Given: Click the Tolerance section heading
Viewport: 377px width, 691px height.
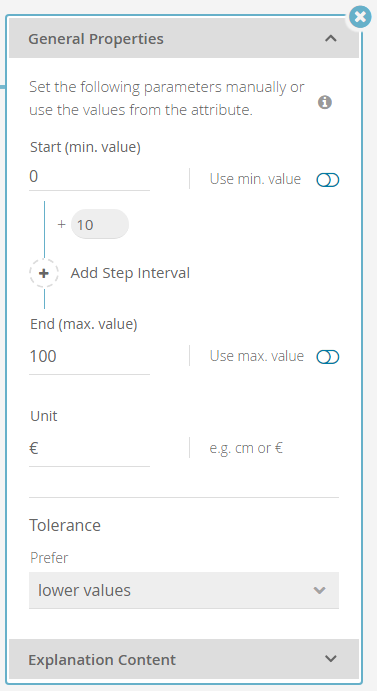Looking at the screenshot, I should point(65,525).
